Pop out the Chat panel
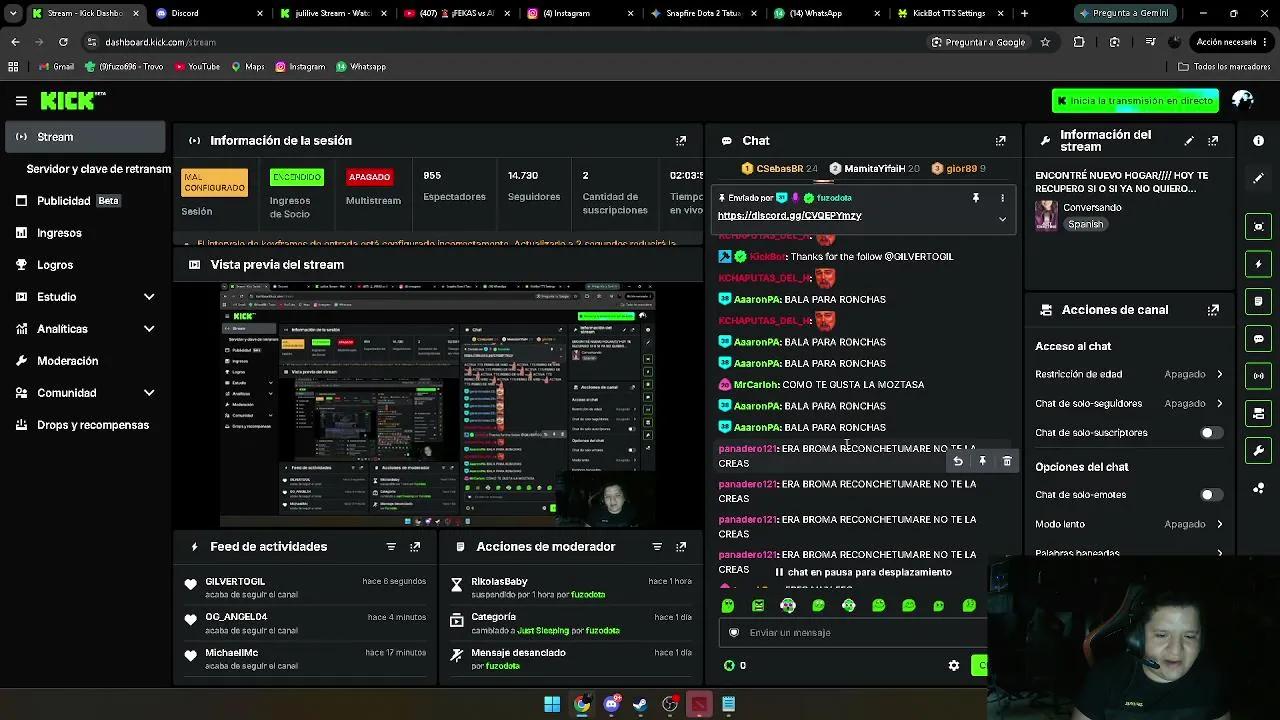Screen dimensions: 1280x720 [1000, 141]
